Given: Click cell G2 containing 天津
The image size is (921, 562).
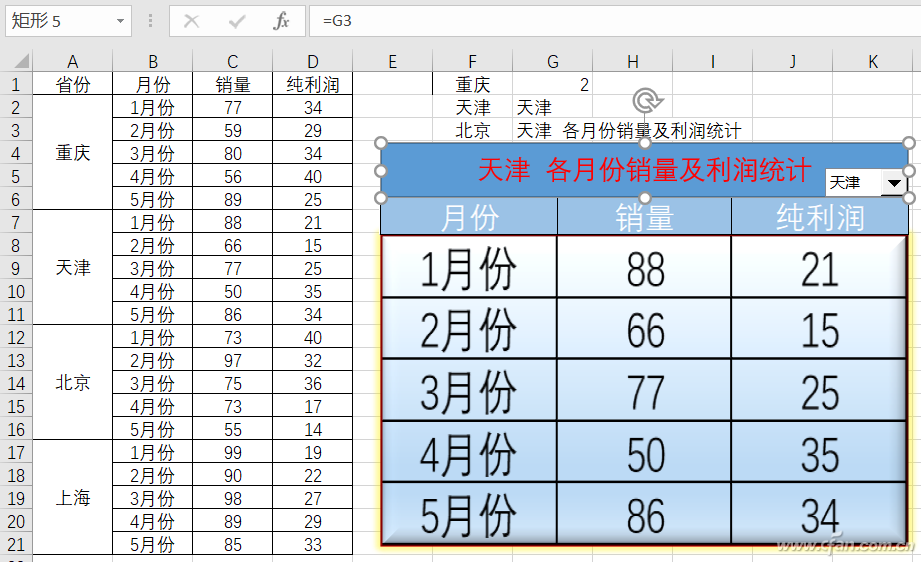Looking at the screenshot, I should [553, 107].
